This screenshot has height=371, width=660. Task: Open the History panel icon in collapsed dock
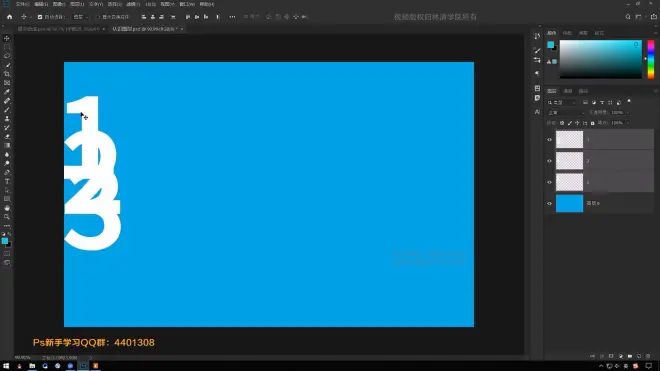click(537, 37)
